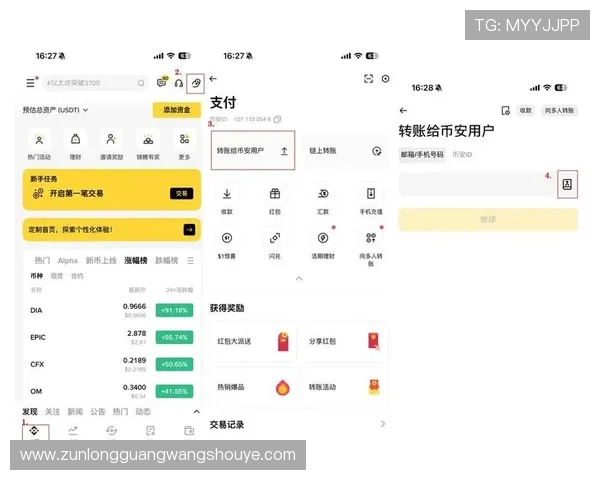The width and height of the screenshot is (600, 480).
Task: Expand 预估总资产 (USDT) dropdown
Action: point(55,110)
